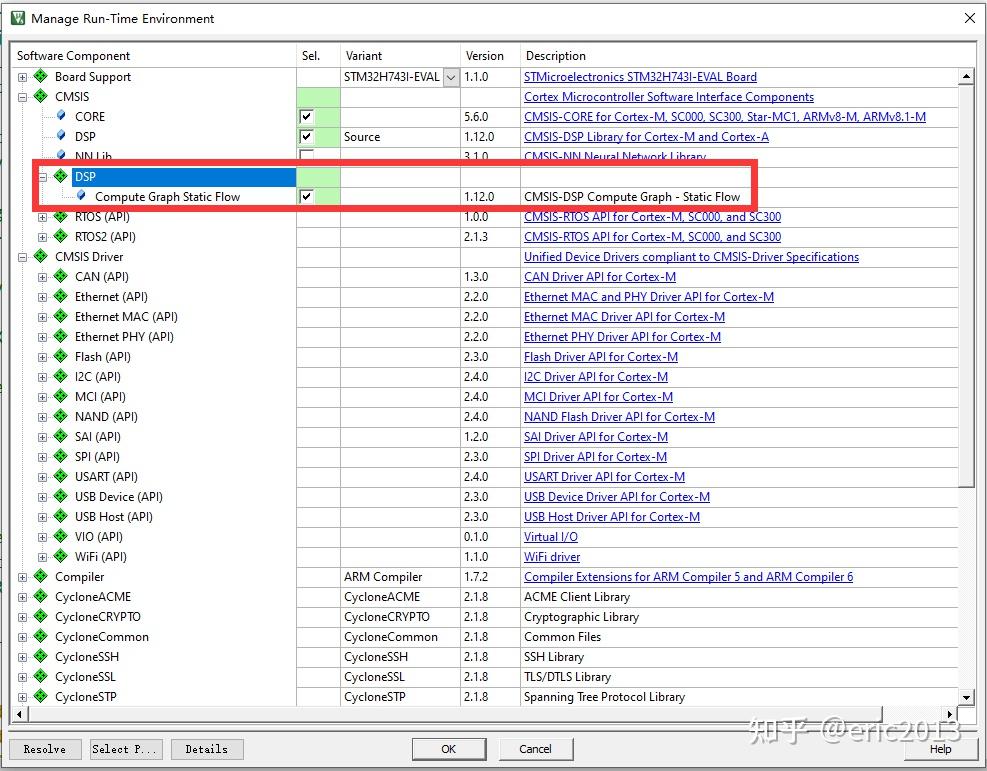Click the Ethernet (API) diamond icon

point(61,296)
